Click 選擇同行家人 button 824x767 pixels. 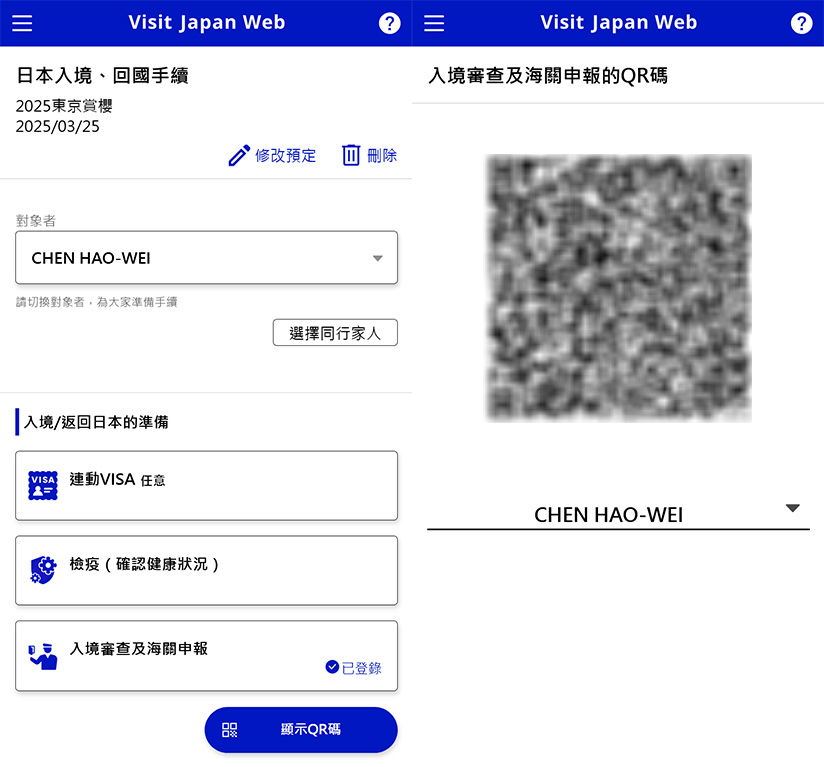tap(335, 333)
